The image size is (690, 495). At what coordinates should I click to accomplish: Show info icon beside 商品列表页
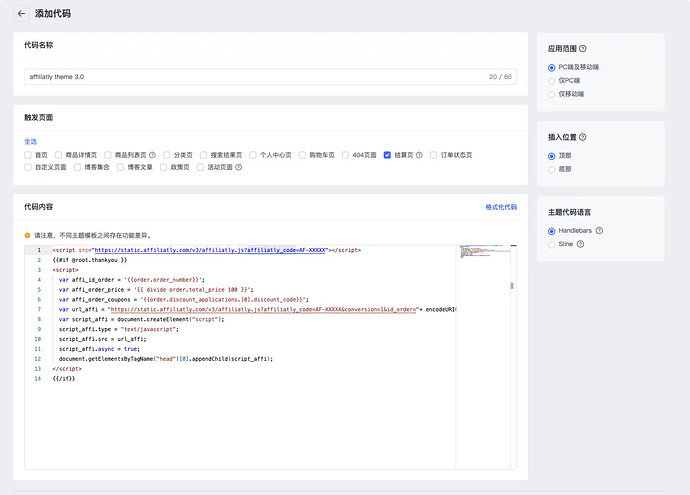pos(152,155)
